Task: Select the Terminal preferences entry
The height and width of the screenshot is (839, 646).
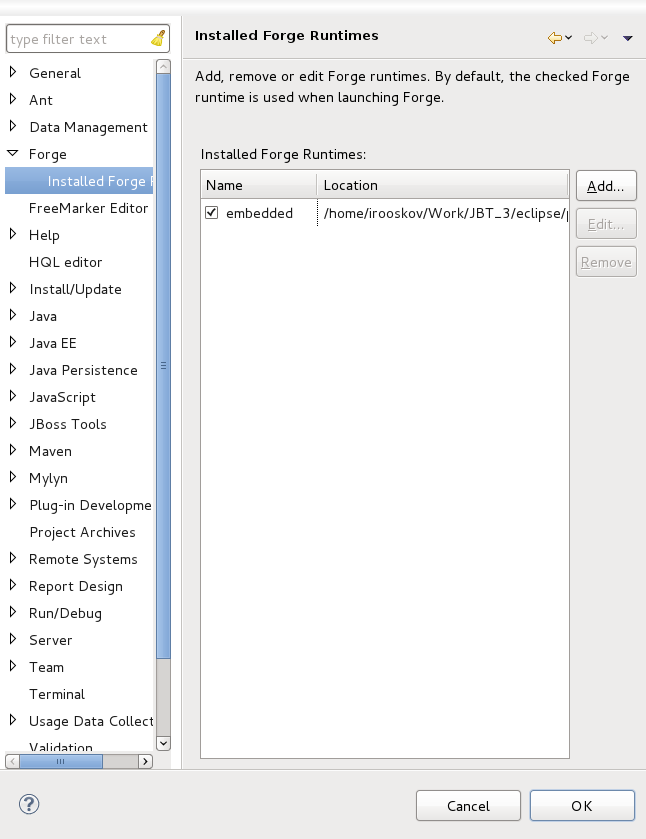Action: [x=57, y=694]
